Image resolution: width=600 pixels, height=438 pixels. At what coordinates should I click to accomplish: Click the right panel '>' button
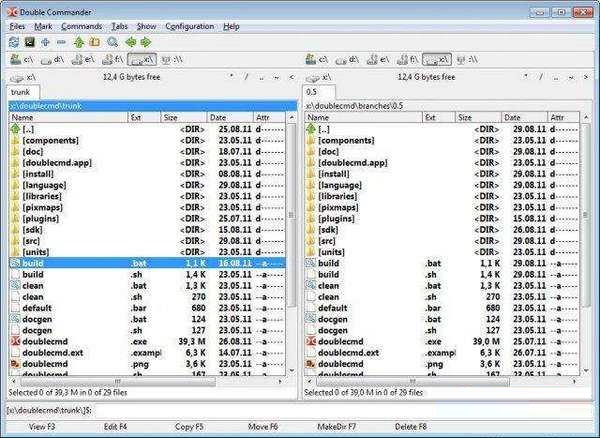[x=586, y=77]
